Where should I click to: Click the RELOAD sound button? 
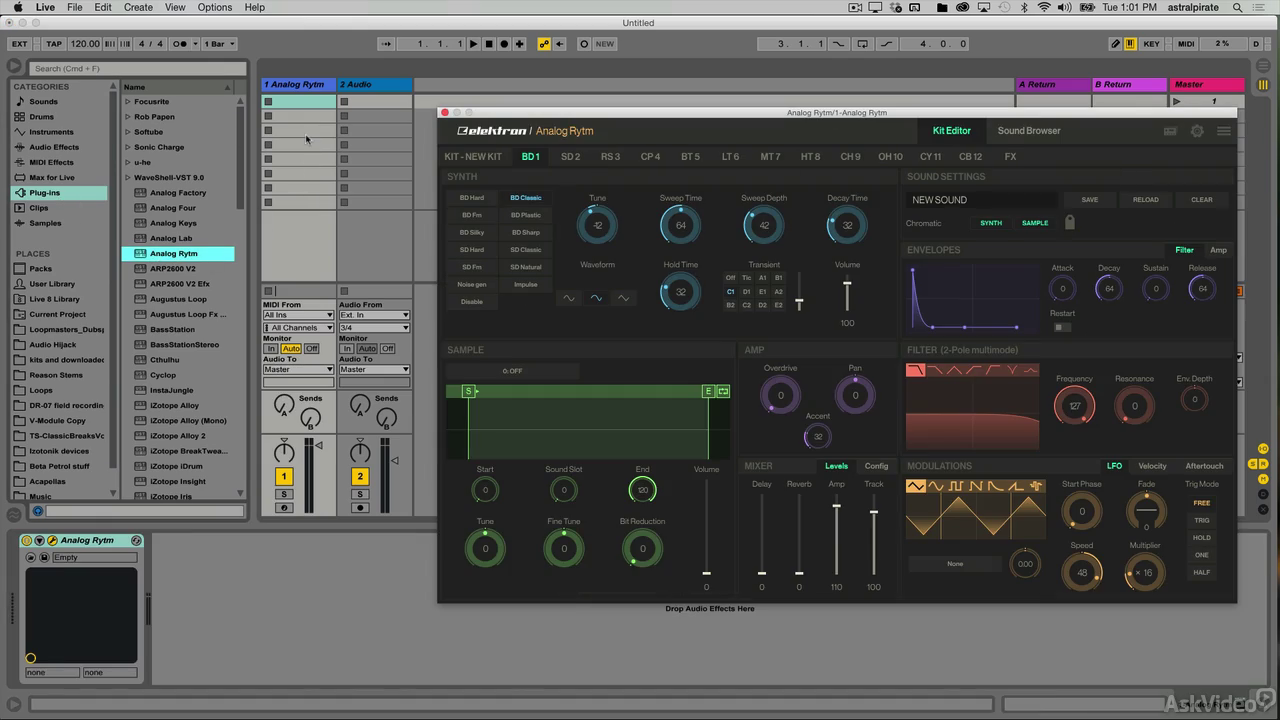coord(1146,200)
